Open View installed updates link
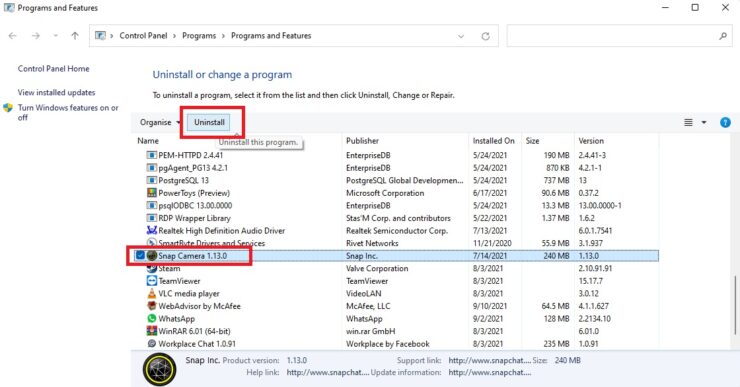740x387 pixels. (56, 93)
